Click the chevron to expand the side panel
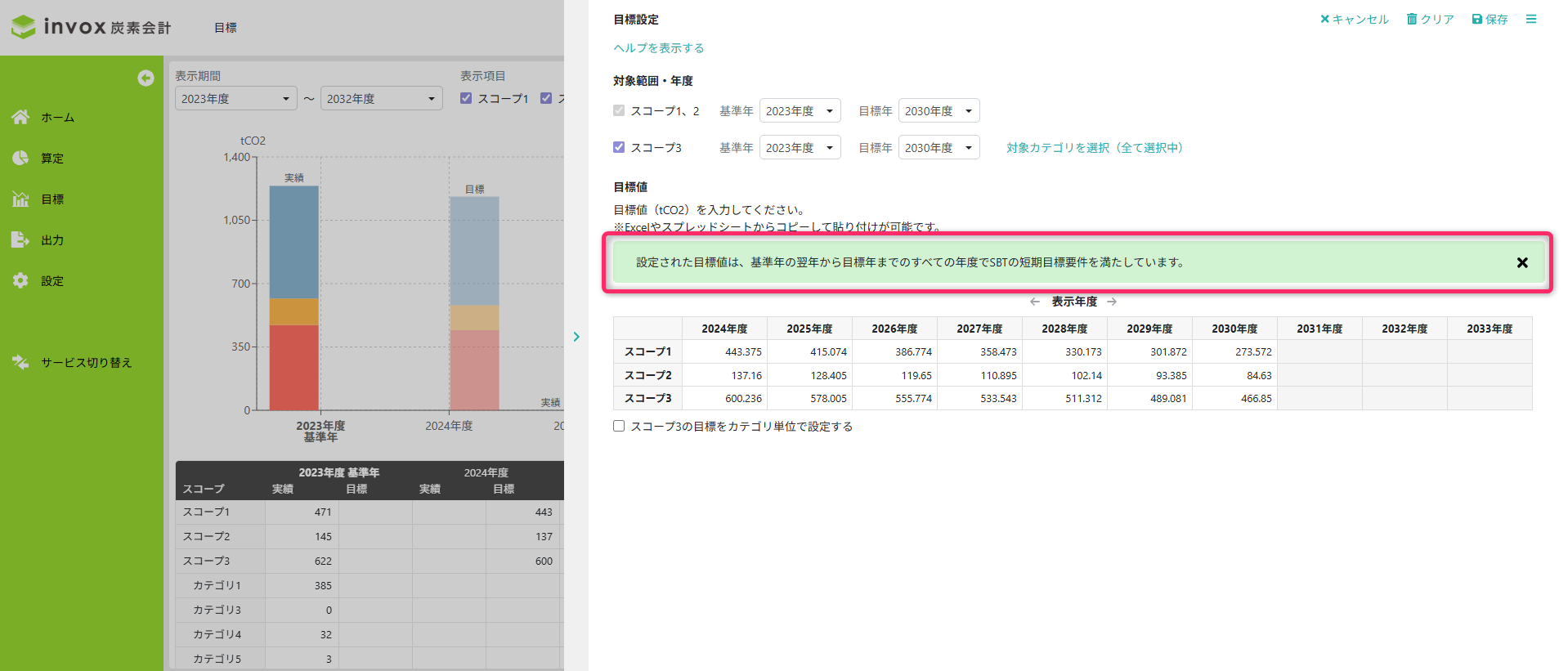 (576, 337)
